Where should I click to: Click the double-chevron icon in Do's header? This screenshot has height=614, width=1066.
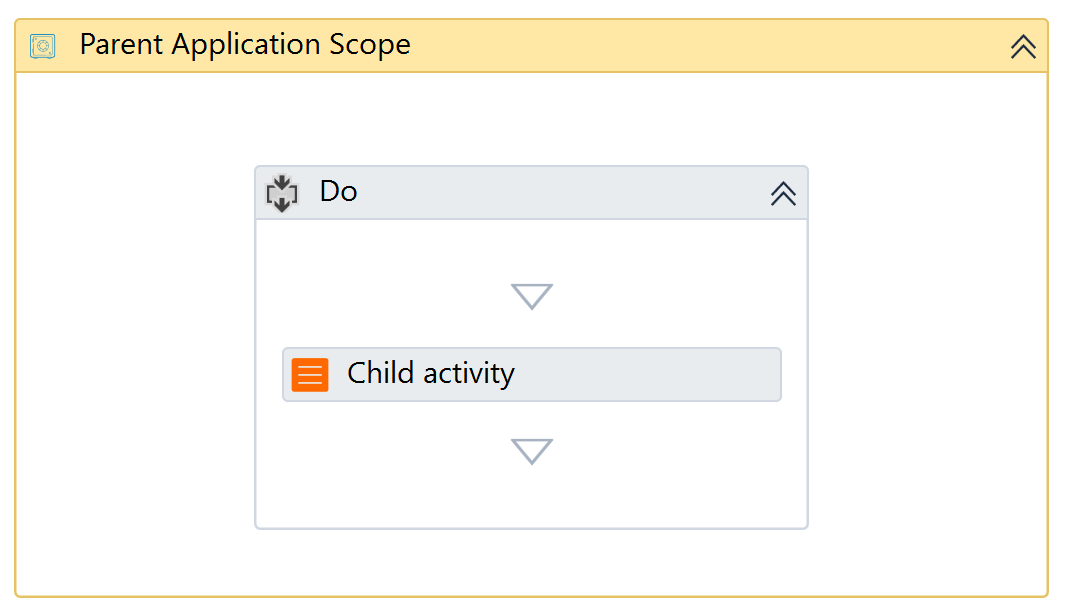(x=783, y=193)
